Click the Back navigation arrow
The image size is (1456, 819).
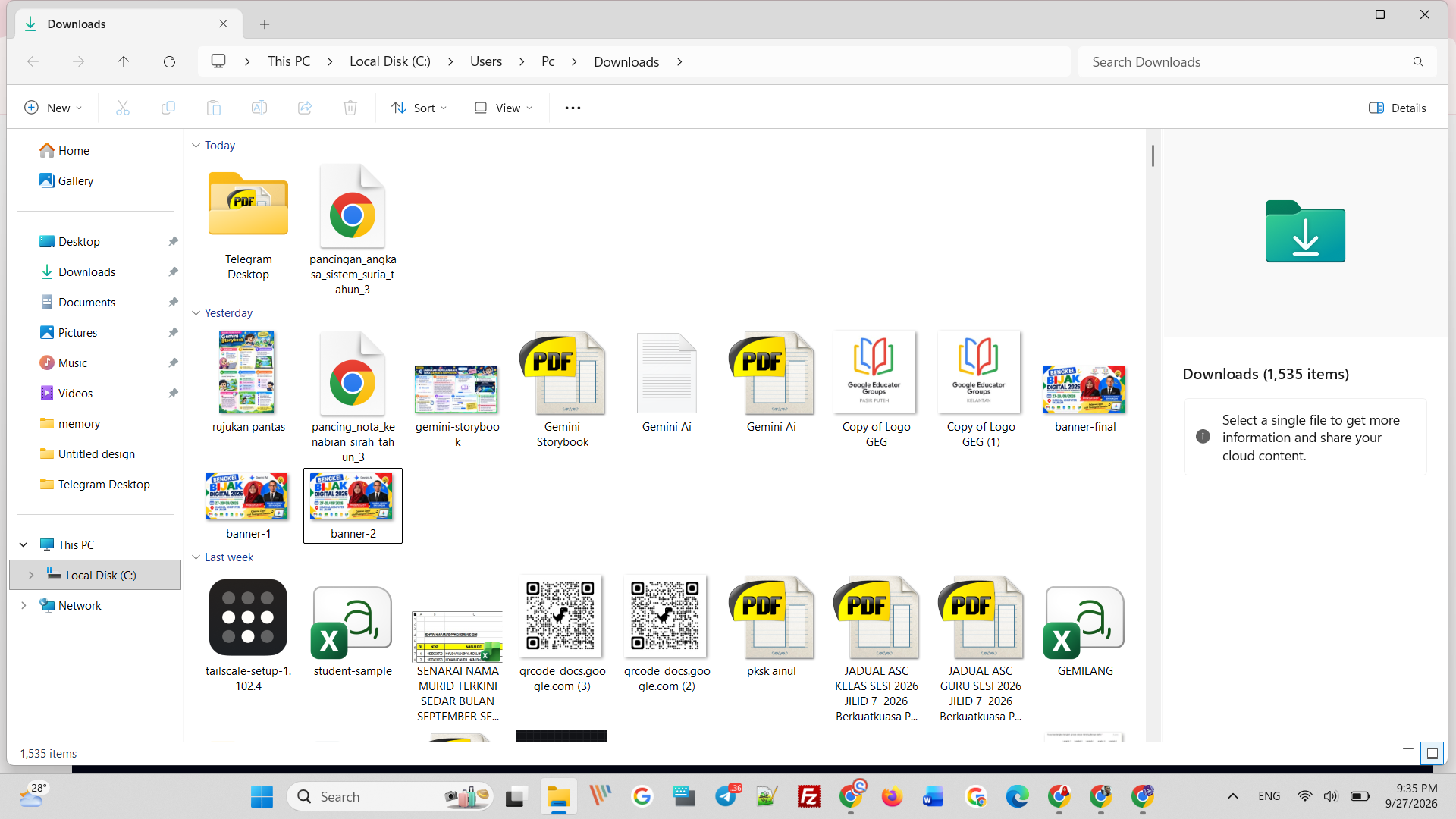(33, 61)
